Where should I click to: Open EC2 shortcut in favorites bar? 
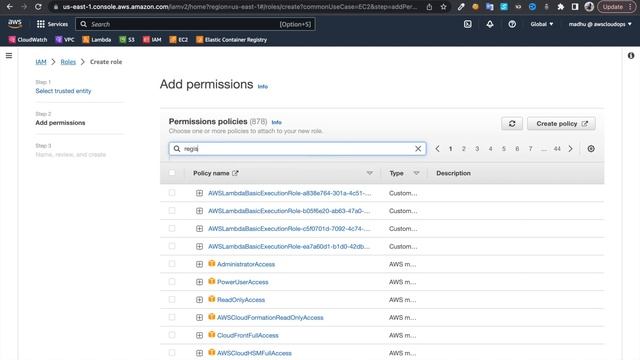coord(179,40)
